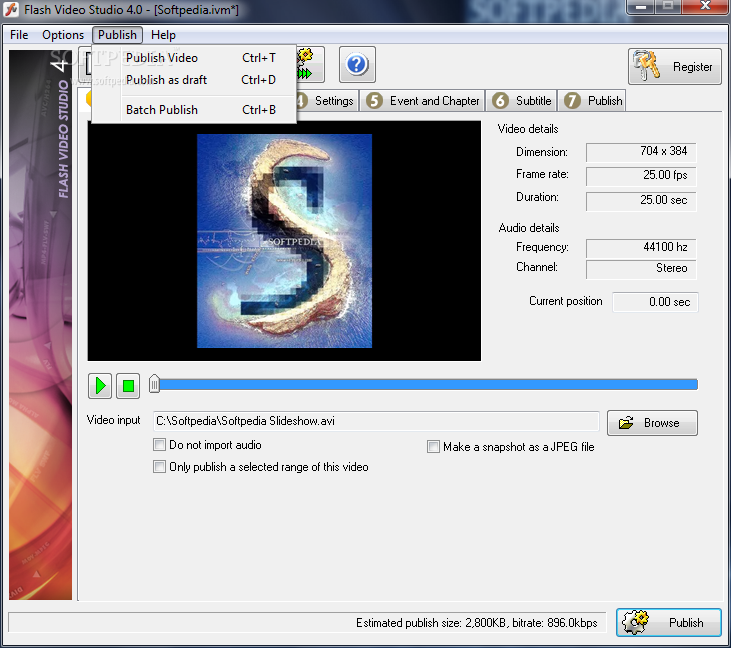Click step 5 number badge on Event tab
731x648 pixels.
tap(374, 101)
